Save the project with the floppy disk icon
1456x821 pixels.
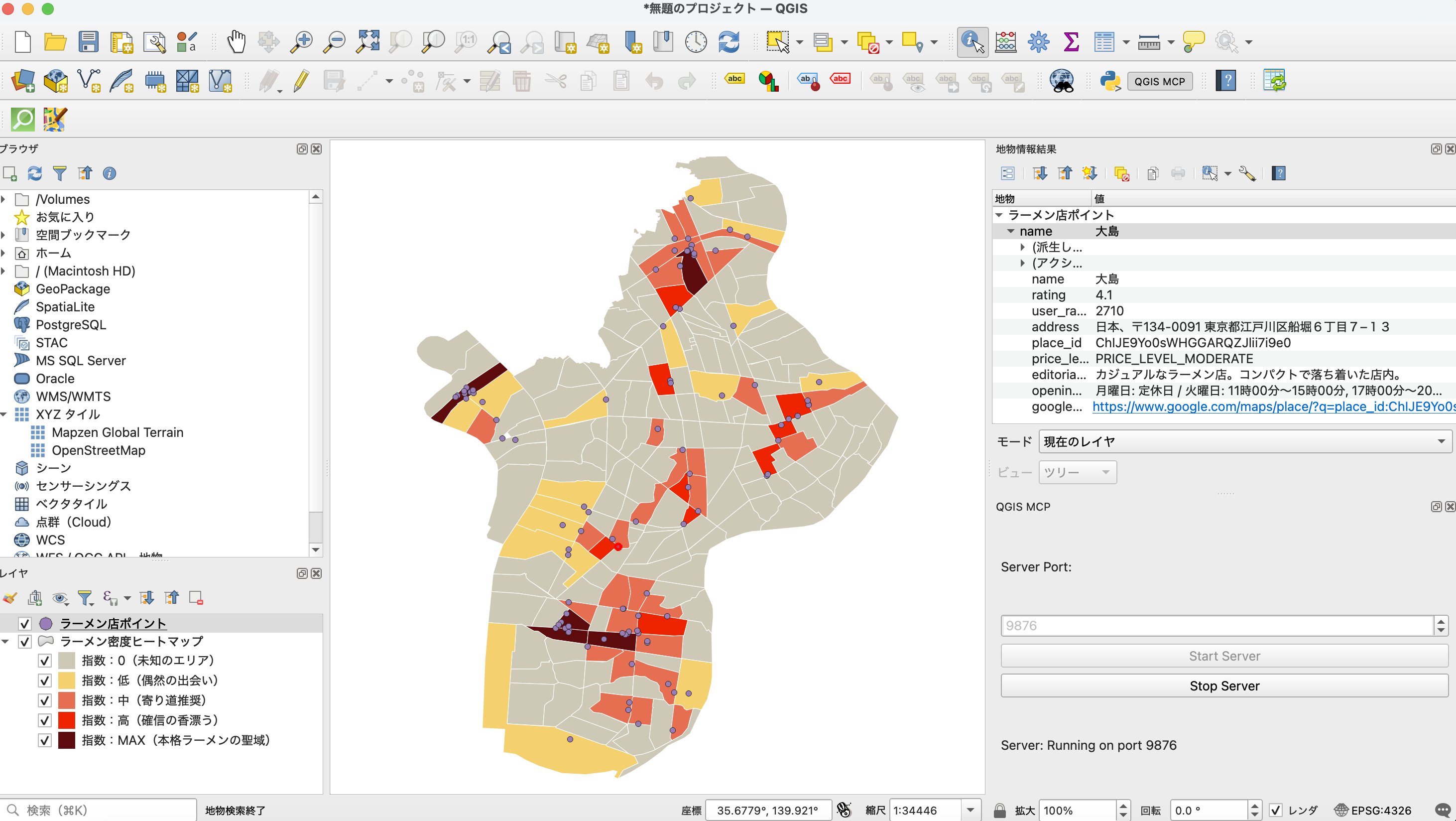[88, 42]
